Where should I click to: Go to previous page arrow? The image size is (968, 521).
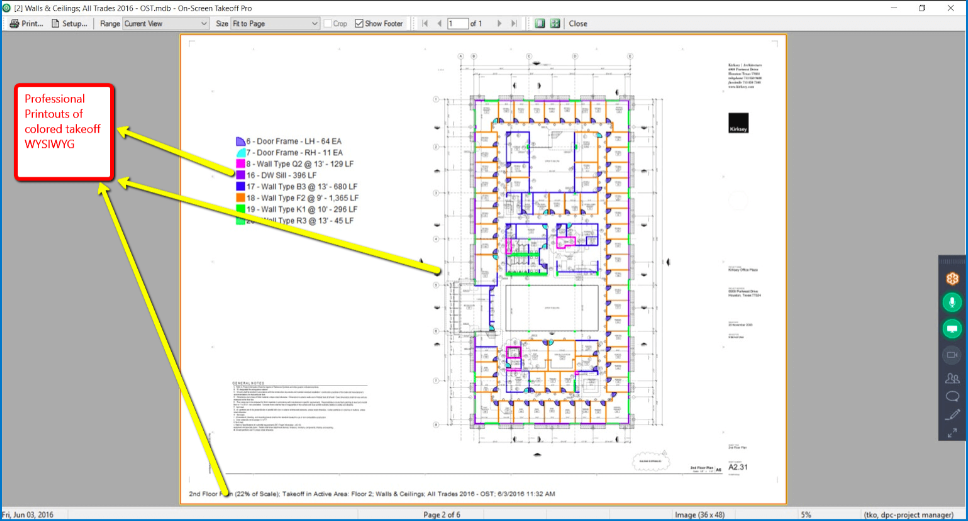(x=440, y=23)
